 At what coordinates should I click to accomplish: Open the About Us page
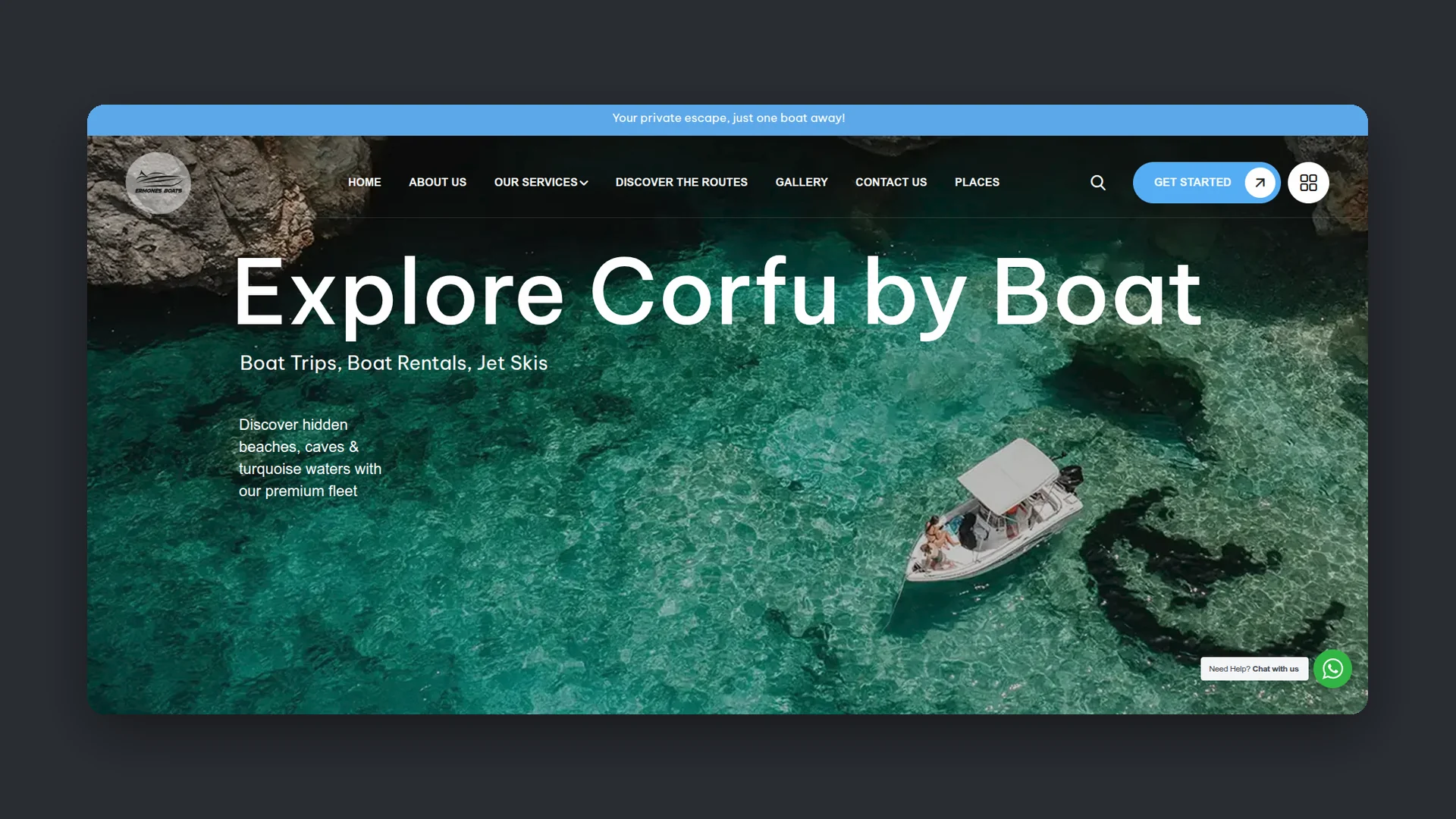438,182
